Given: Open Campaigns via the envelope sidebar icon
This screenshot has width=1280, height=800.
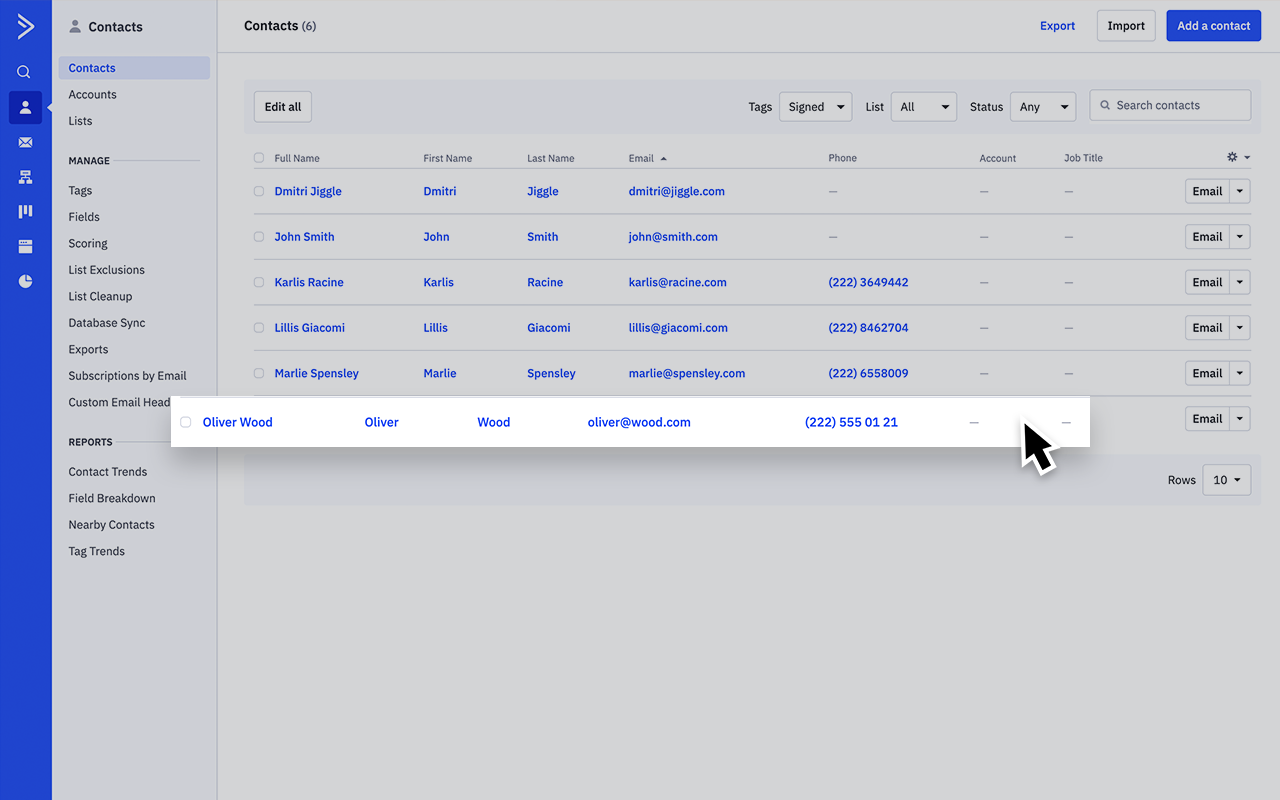Looking at the screenshot, I should (25, 142).
